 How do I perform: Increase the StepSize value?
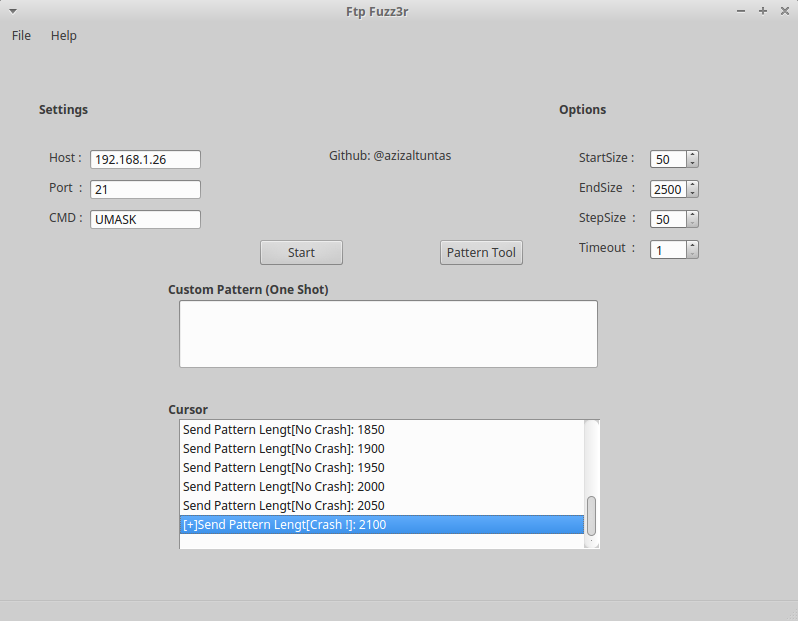point(692,215)
